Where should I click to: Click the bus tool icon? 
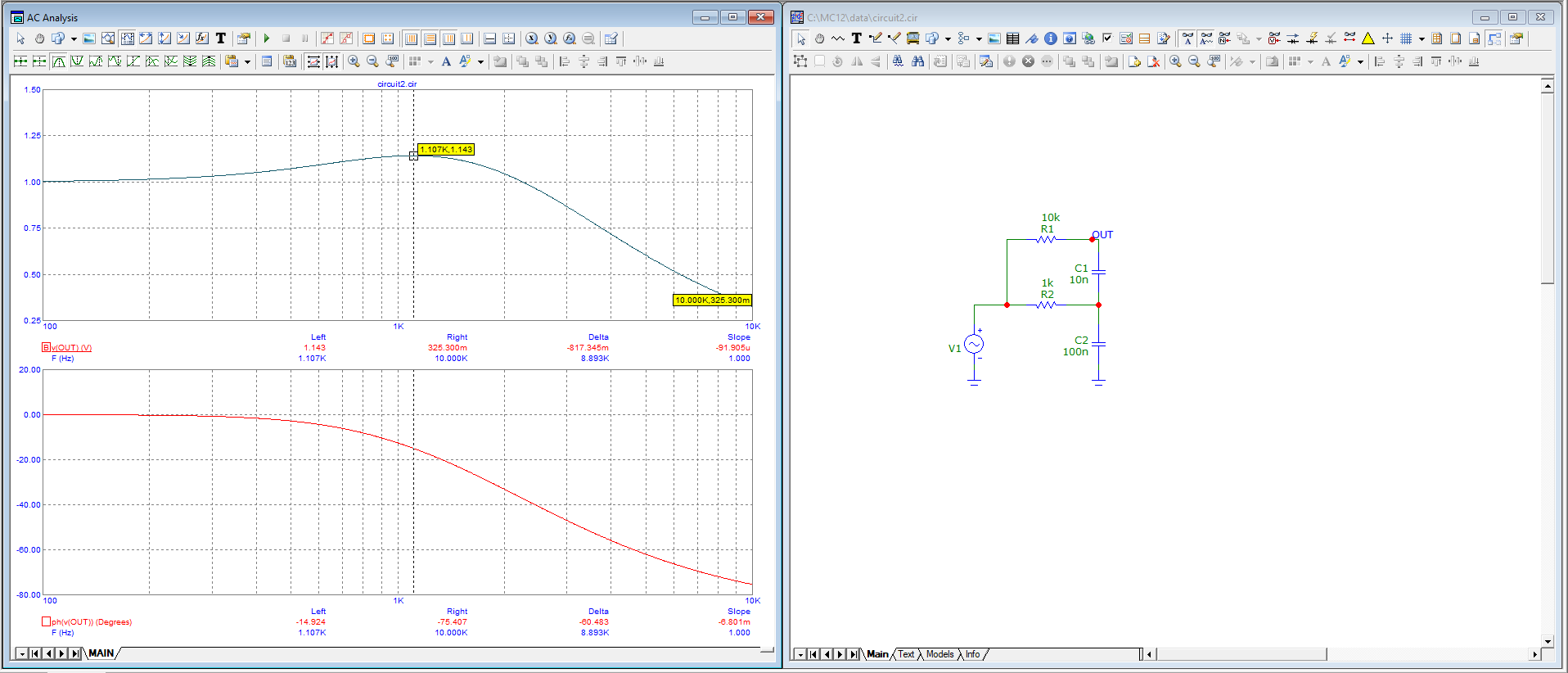[x=912, y=38]
